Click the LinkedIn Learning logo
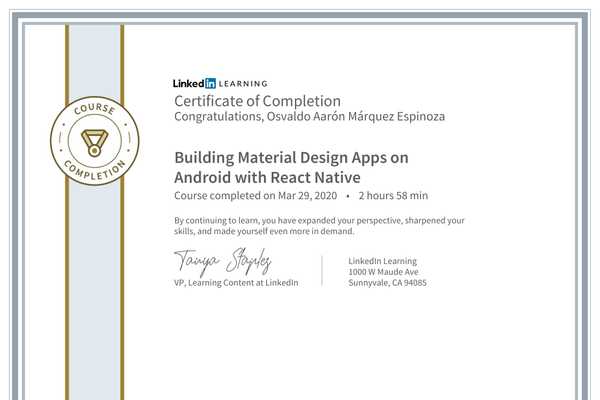This screenshot has width=600, height=400. click(220, 83)
